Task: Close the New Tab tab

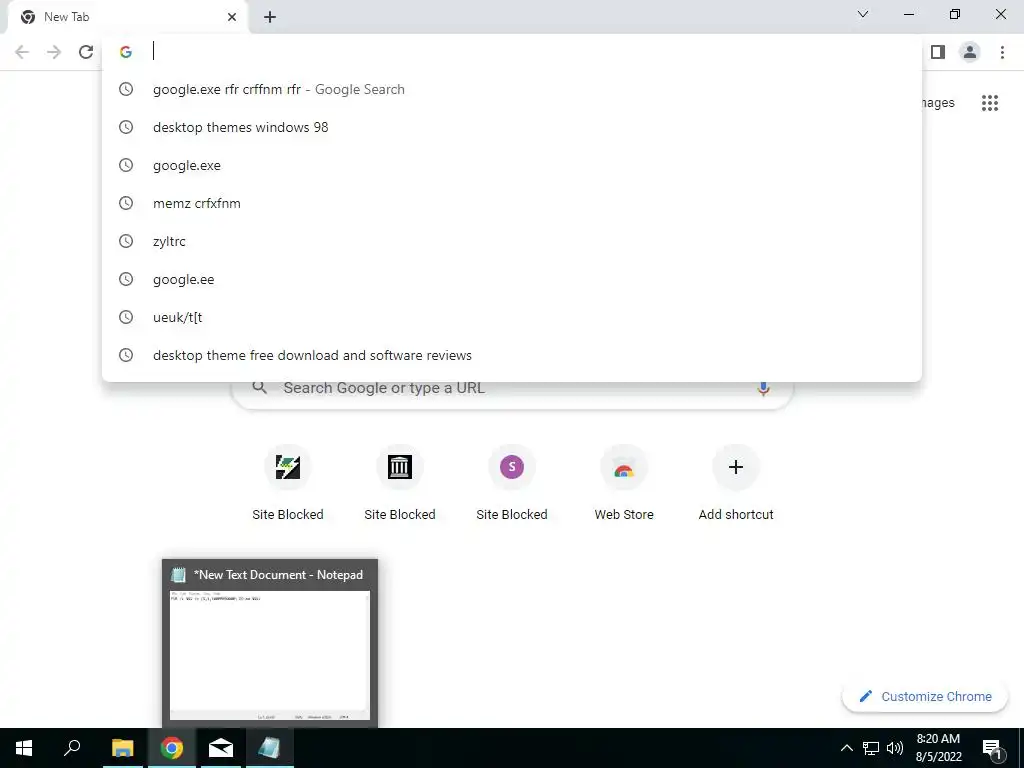Action: (232, 17)
